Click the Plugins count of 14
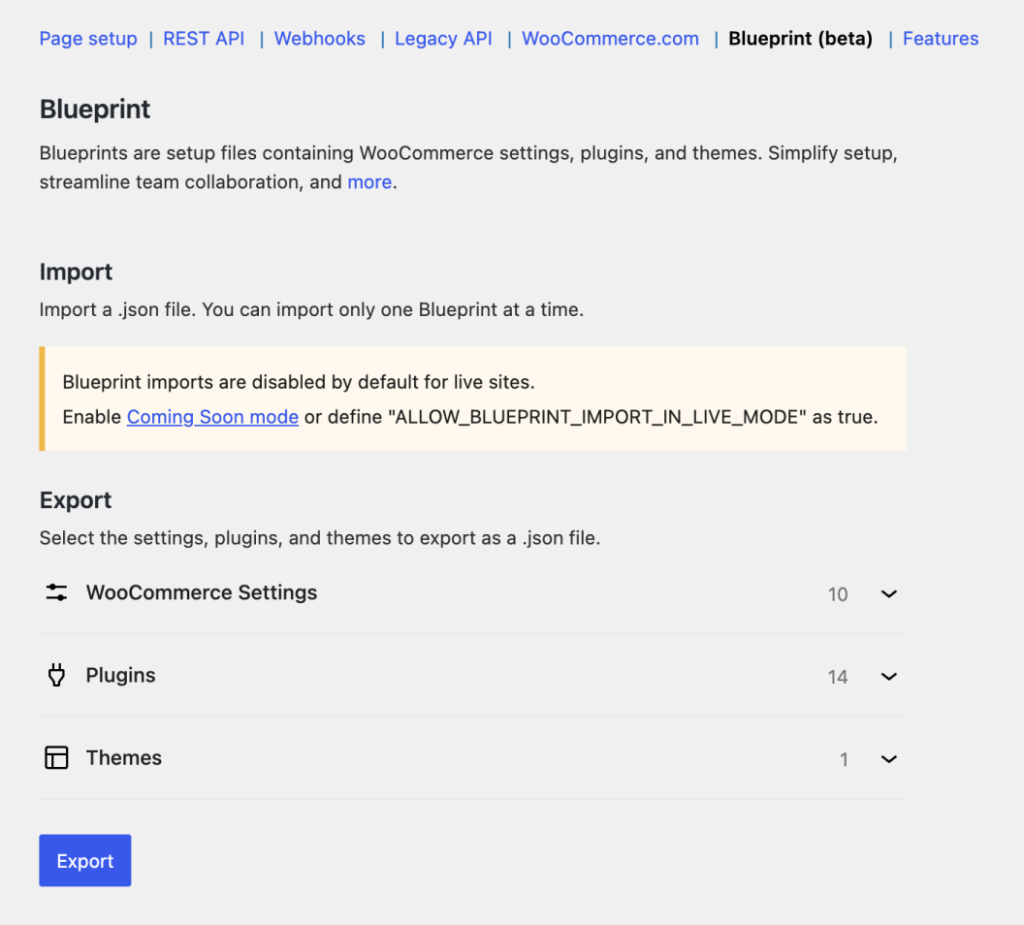This screenshot has height=925, width=1024. [x=837, y=677]
